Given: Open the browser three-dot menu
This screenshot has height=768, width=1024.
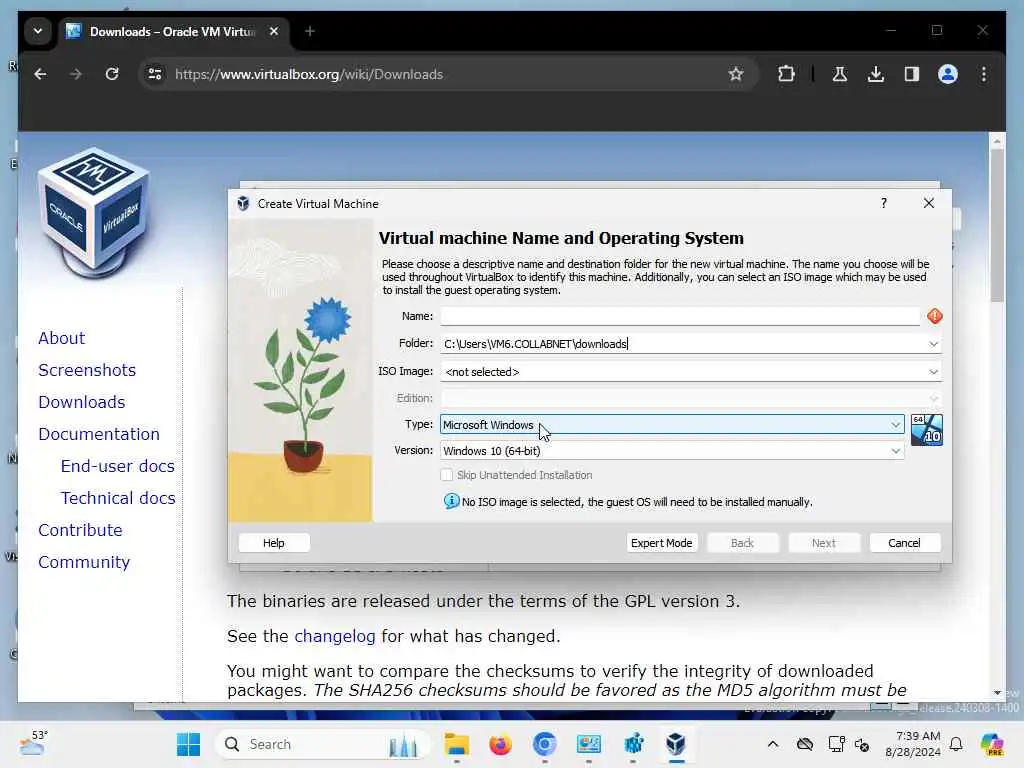Looking at the screenshot, I should 984,74.
